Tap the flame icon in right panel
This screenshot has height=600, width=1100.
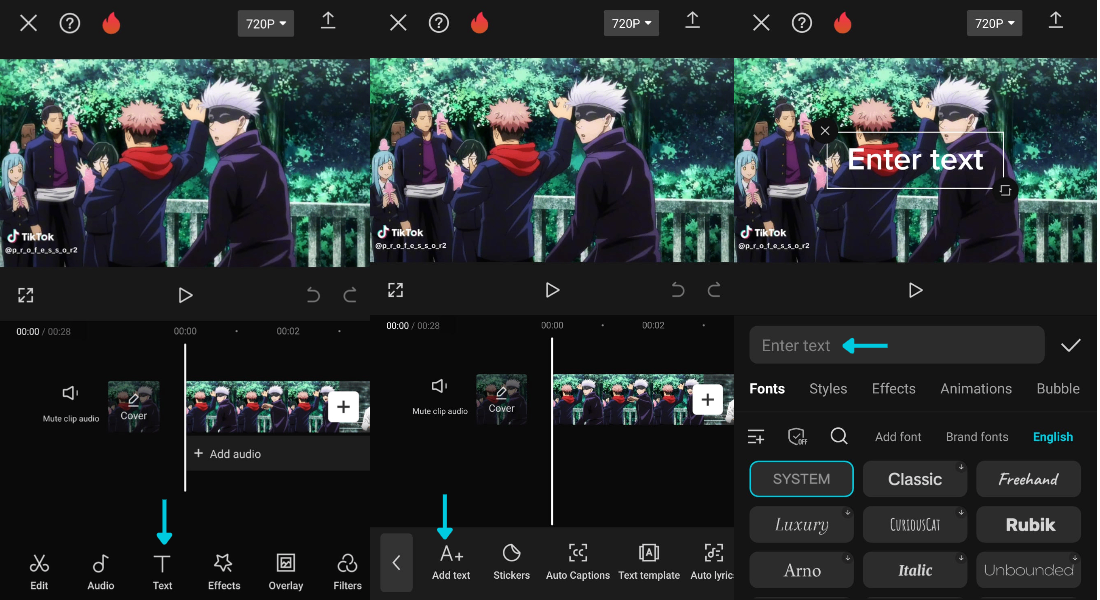pyautogui.click(x=843, y=23)
